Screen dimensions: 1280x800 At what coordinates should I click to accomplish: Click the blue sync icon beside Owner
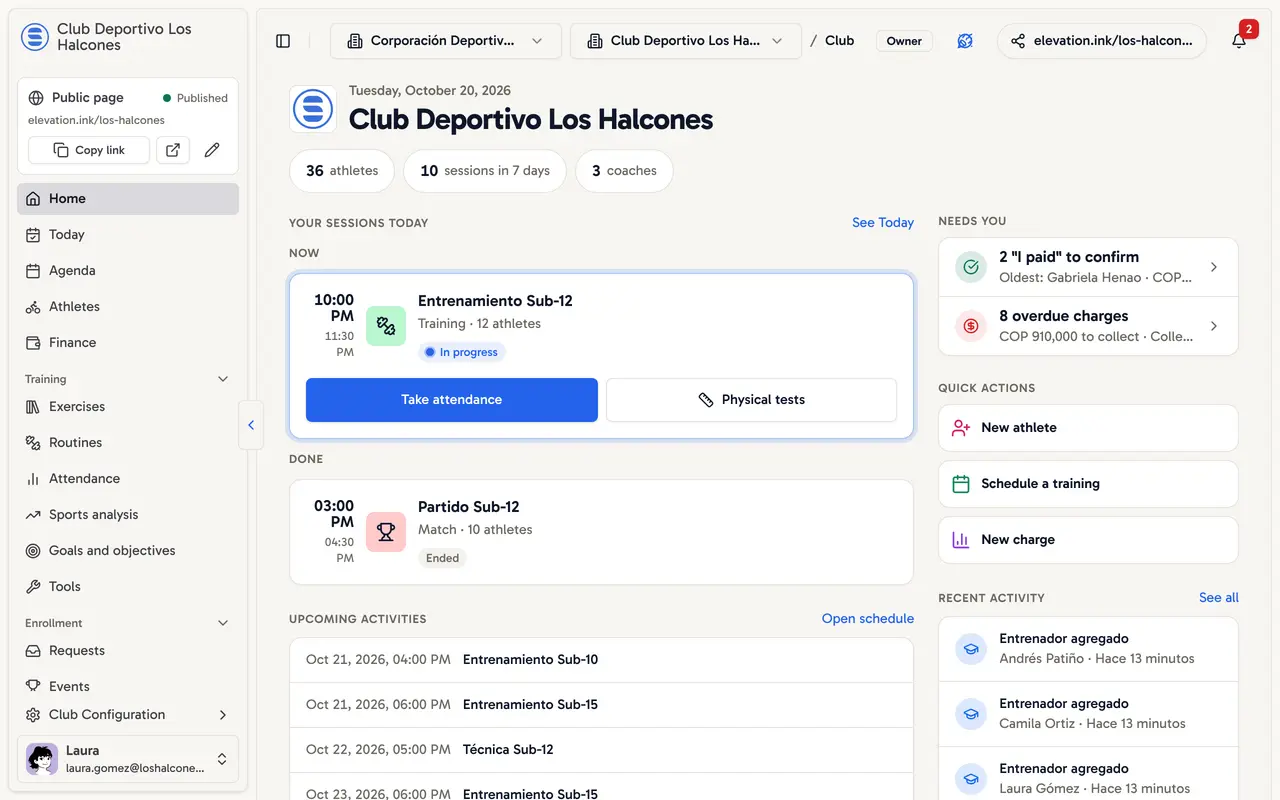coord(965,41)
